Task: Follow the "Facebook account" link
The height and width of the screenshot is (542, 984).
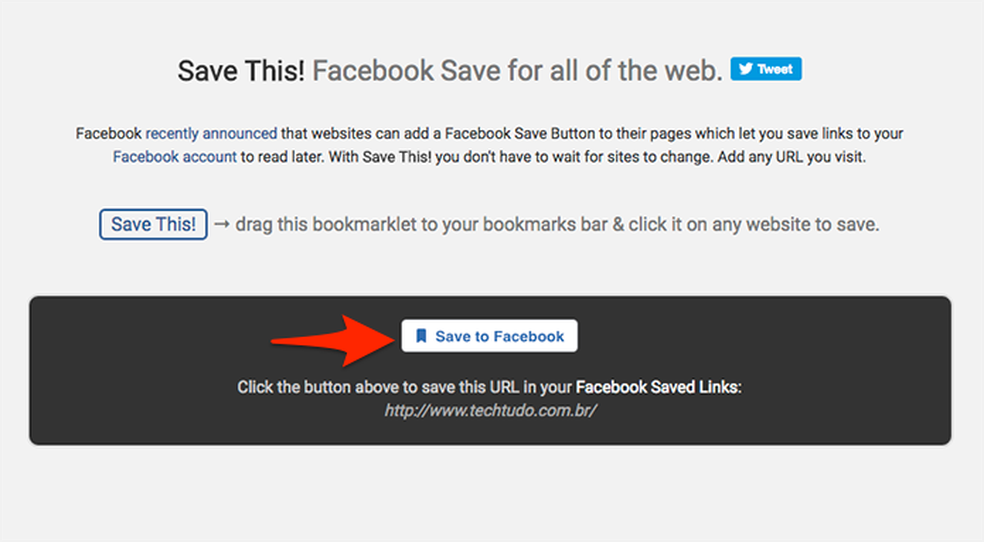Action: point(175,157)
